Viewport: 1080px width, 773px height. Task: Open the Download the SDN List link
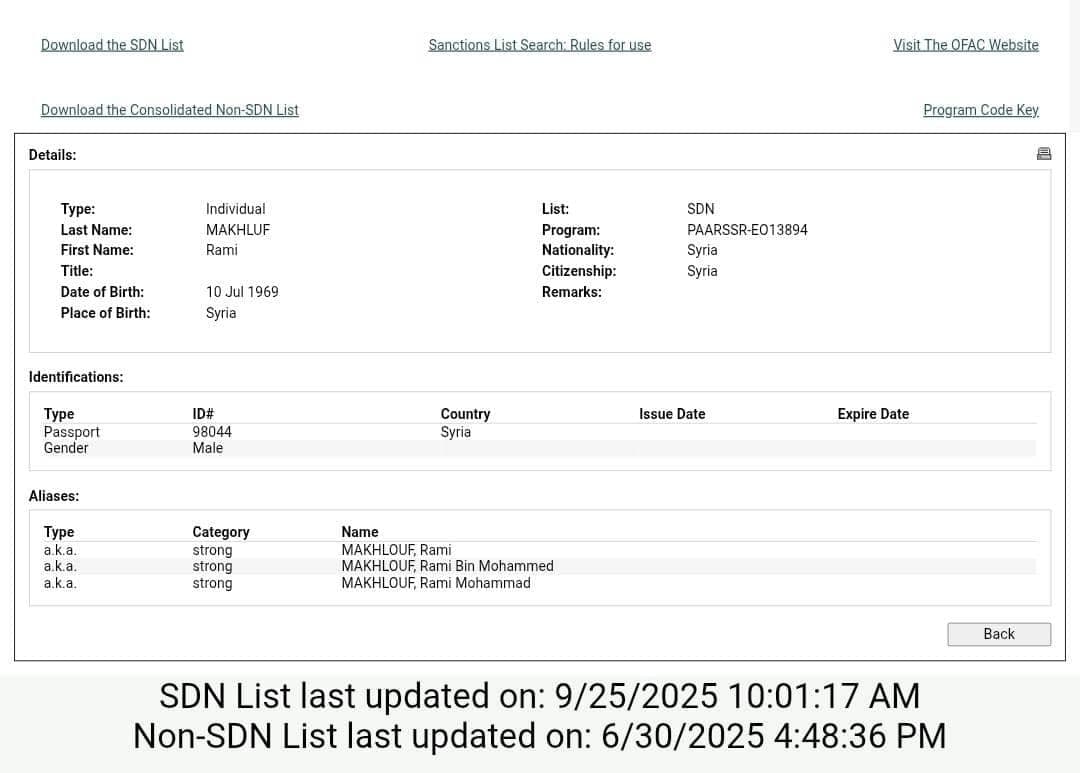(112, 45)
